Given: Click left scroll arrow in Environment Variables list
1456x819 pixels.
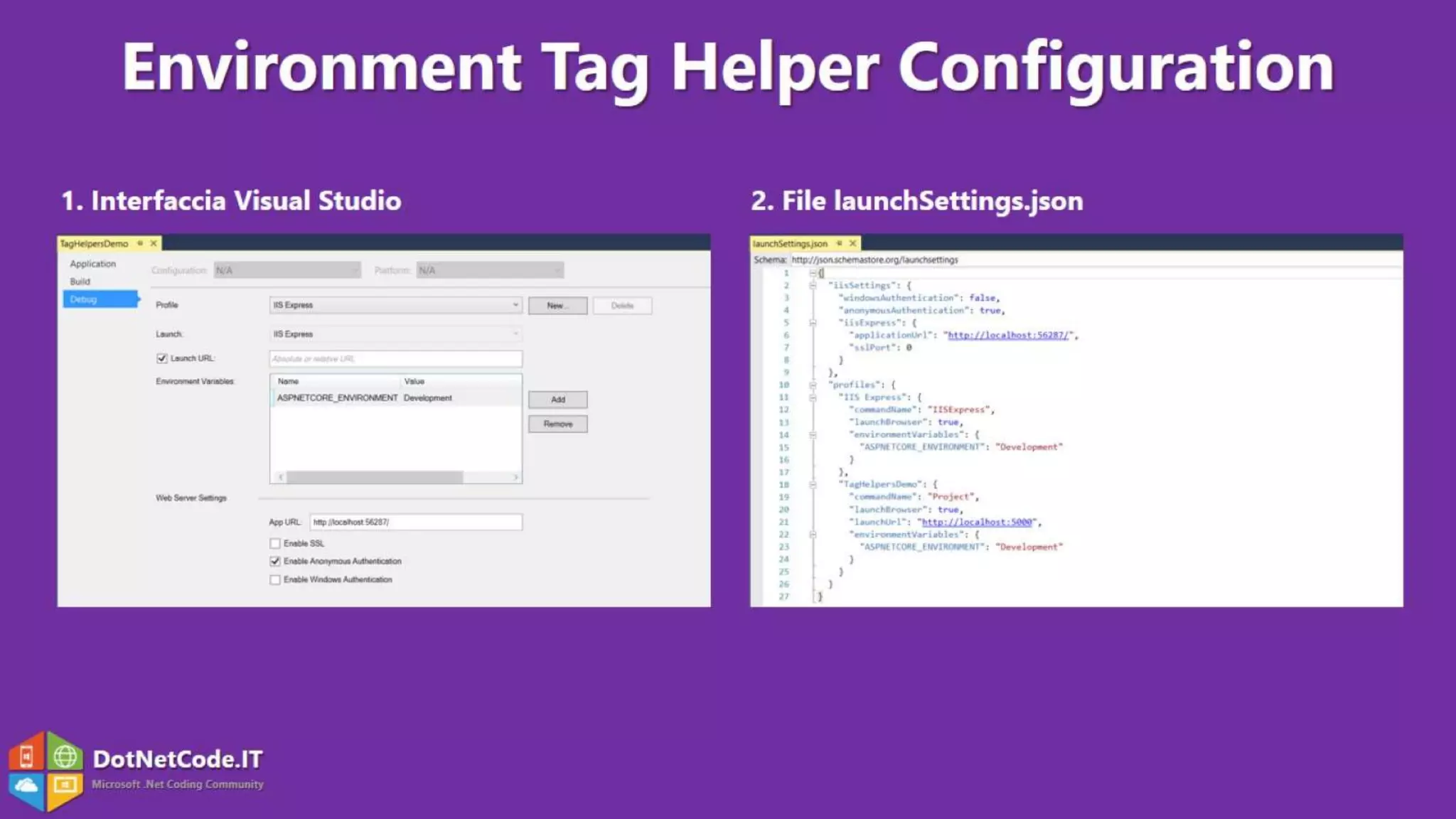Looking at the screenshot, I should [281, 477].
